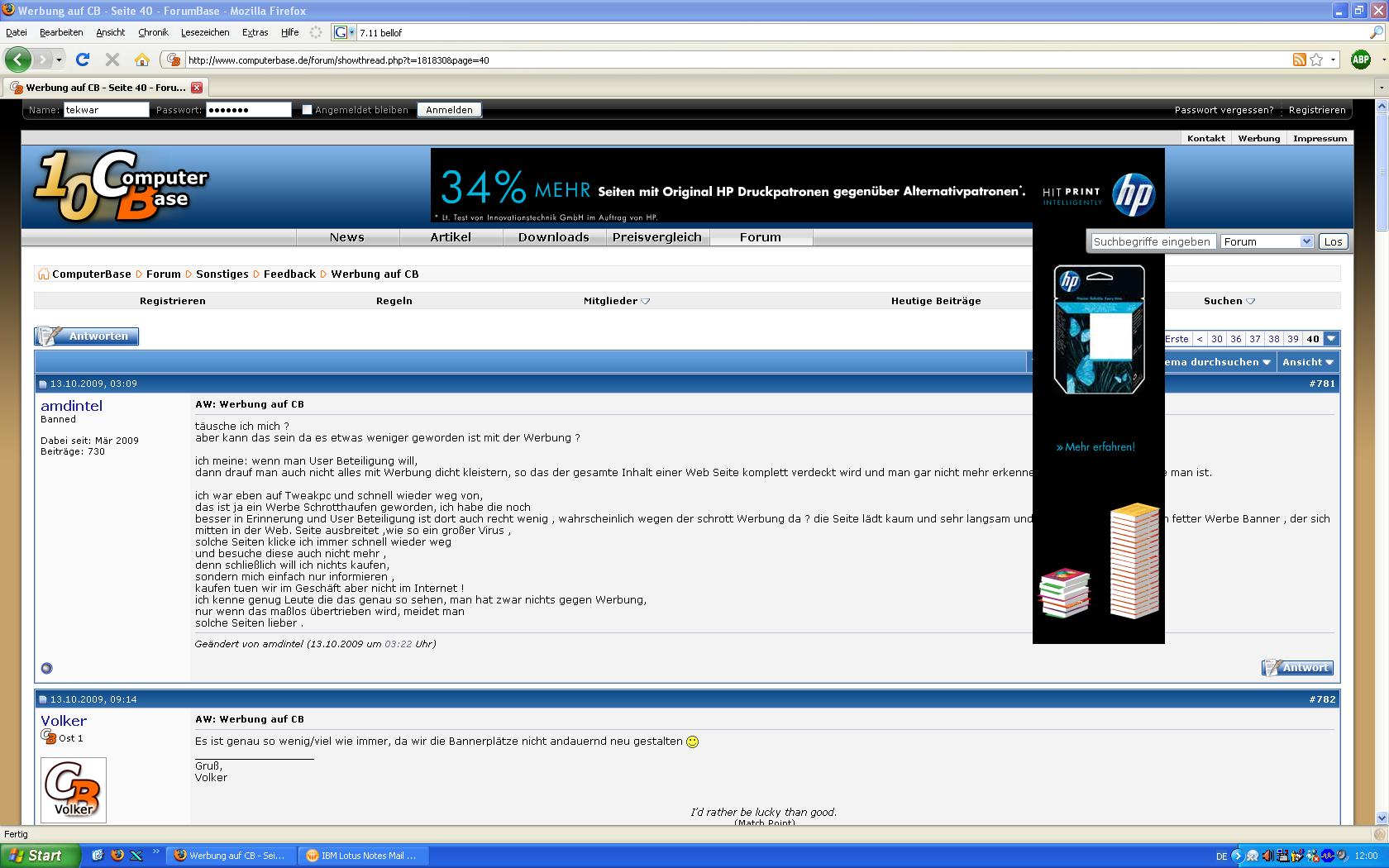The width and height of the screenshot is (1389, 868).
Task: Click the CB staff badge by Ost 1
Action: (x=48, y=737)
